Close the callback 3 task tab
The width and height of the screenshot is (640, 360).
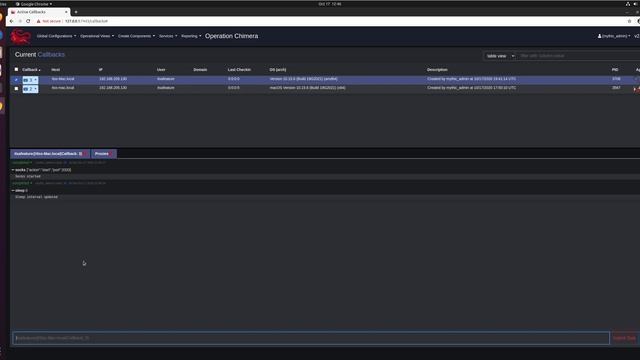[85, 154]
